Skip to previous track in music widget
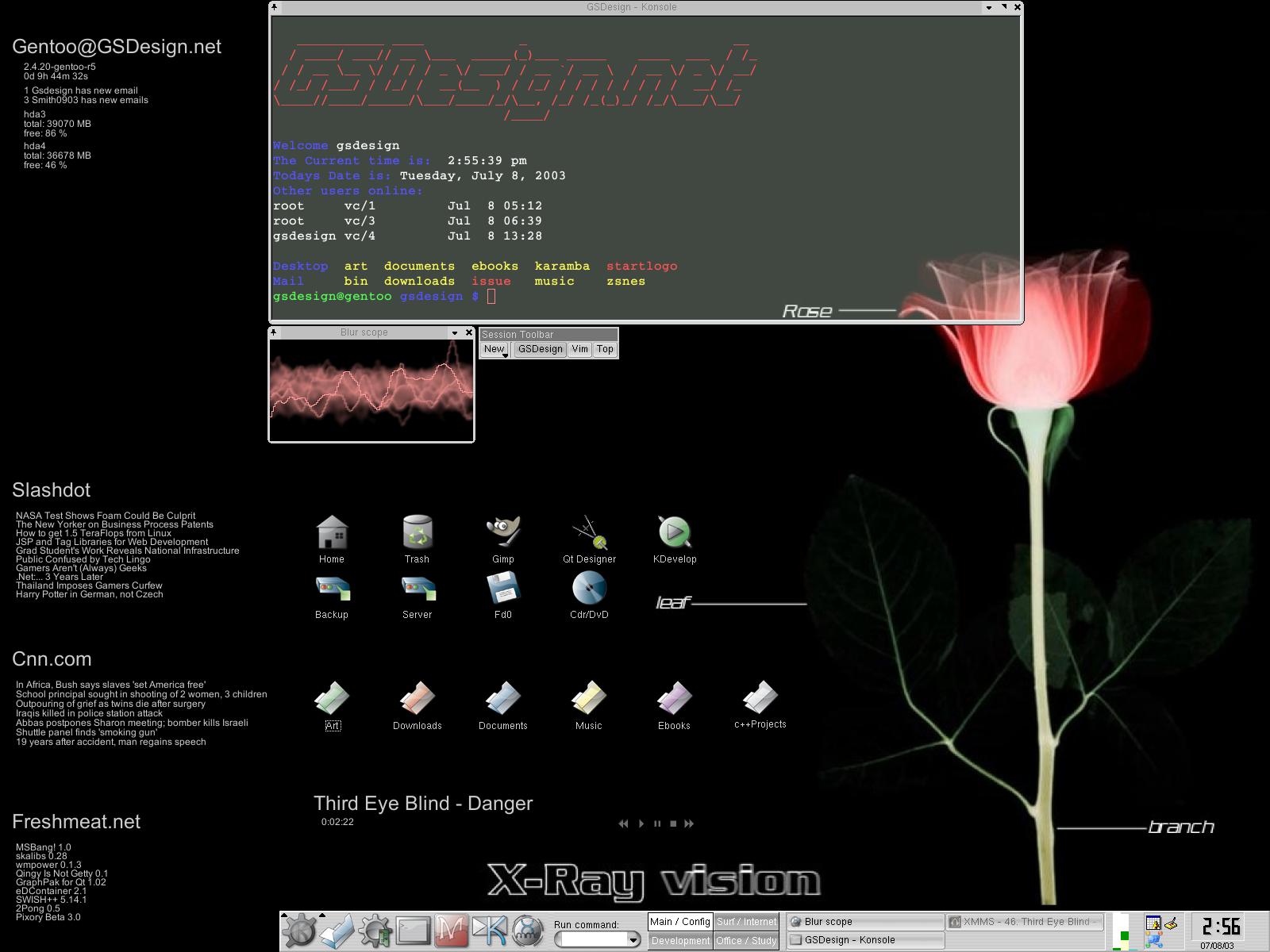Viewport: 1270px width, 952px height. click(623, 823)
